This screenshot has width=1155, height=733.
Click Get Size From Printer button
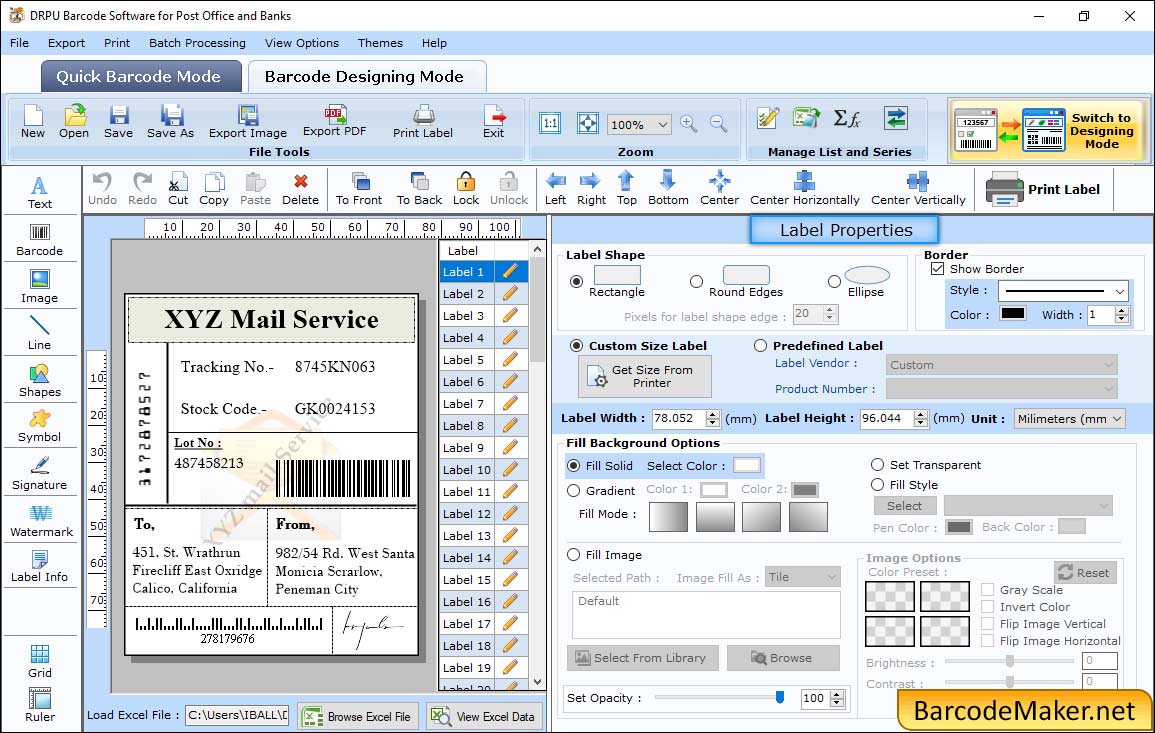(x=645, y=376)
